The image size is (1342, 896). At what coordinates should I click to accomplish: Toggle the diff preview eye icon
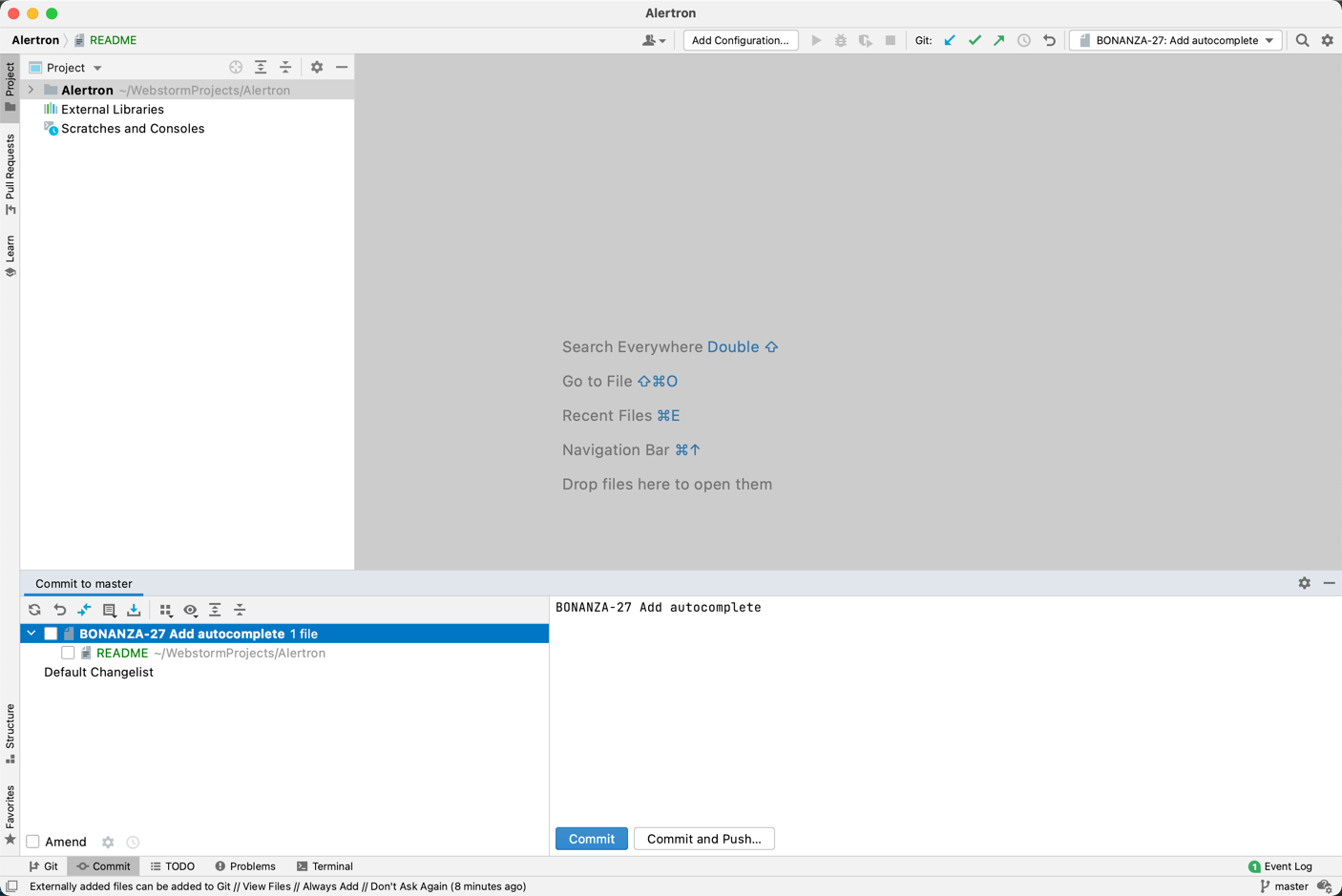coord(191,609)
